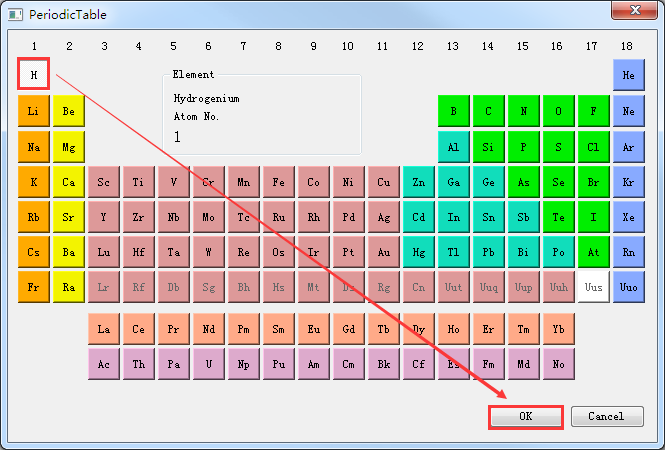This screenshot has width=665, height=450.
Task: Pick the Copper (Cu) element
Action: click(x=384, y=182)
